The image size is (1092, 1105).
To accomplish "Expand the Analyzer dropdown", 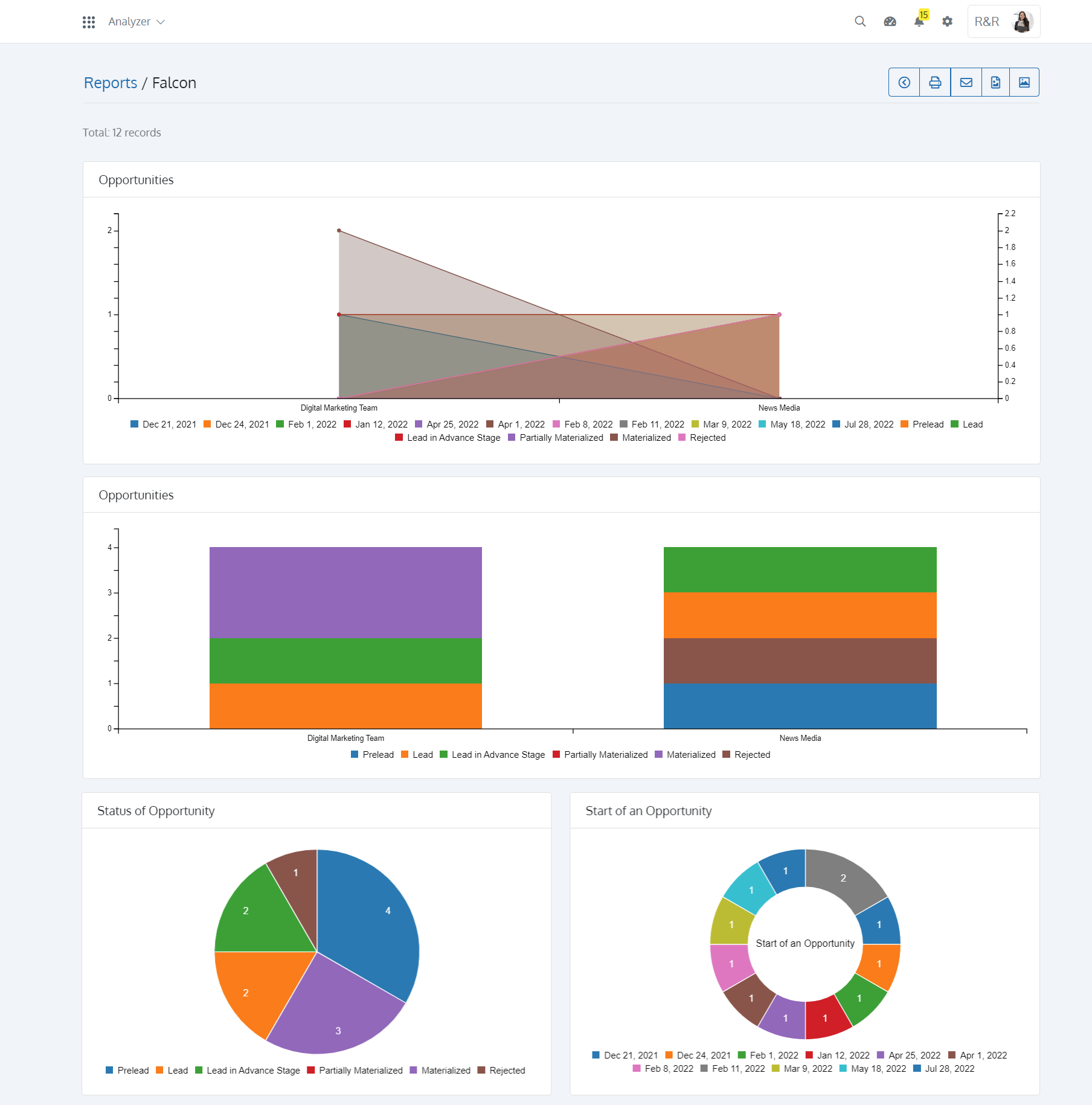I will tap(136, 22).
